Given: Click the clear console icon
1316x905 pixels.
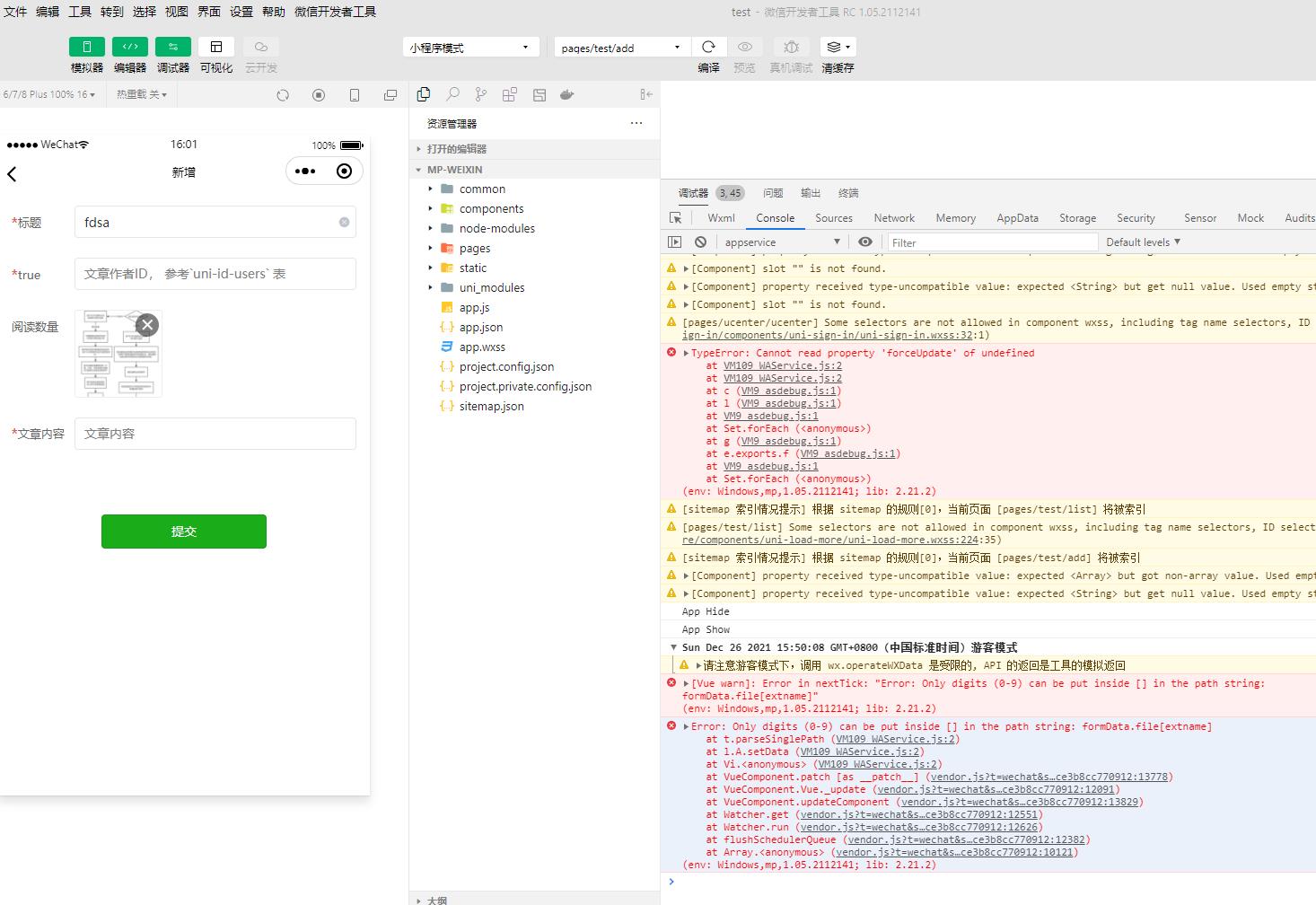Looking at the screenshot, I should pyautogui.click(x=700, y=242).
